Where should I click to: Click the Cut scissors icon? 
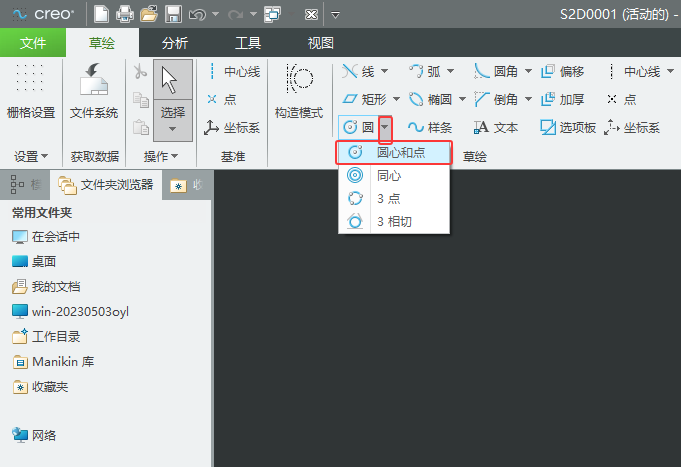140,71
